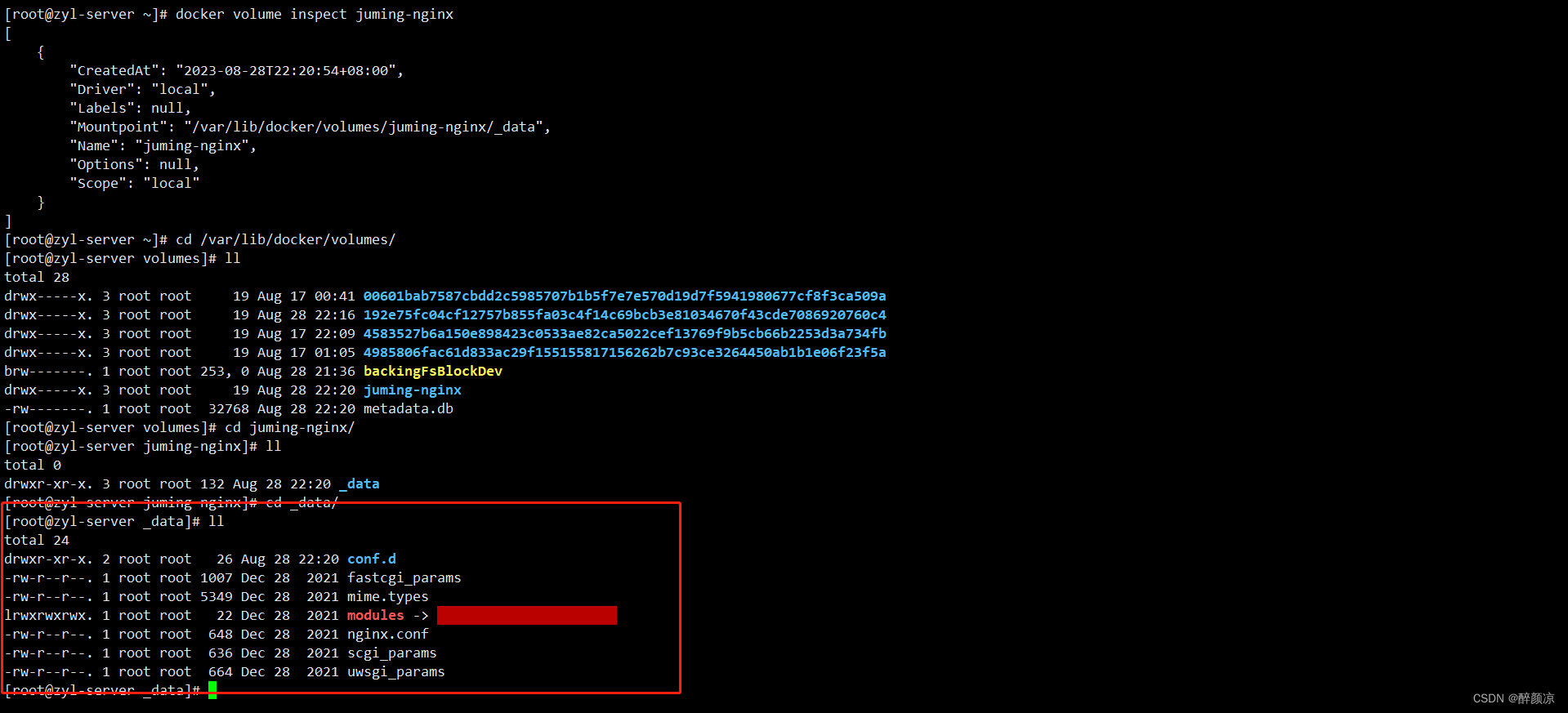Click the size 664 of uwsgi_params

221,671
